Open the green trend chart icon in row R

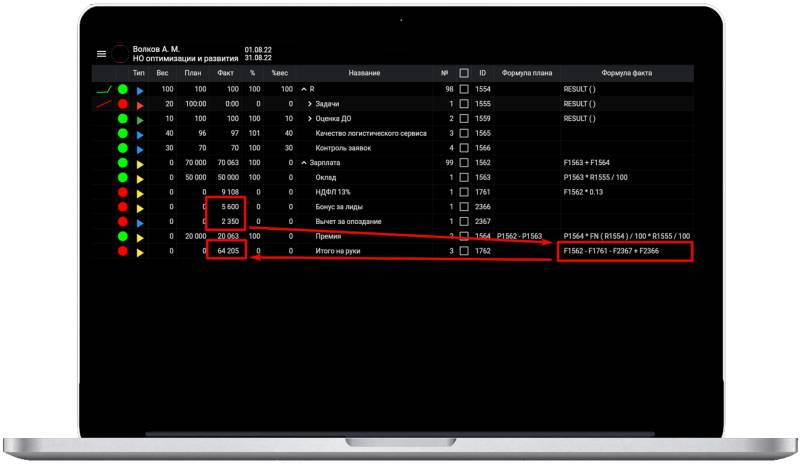coord(104,90)
